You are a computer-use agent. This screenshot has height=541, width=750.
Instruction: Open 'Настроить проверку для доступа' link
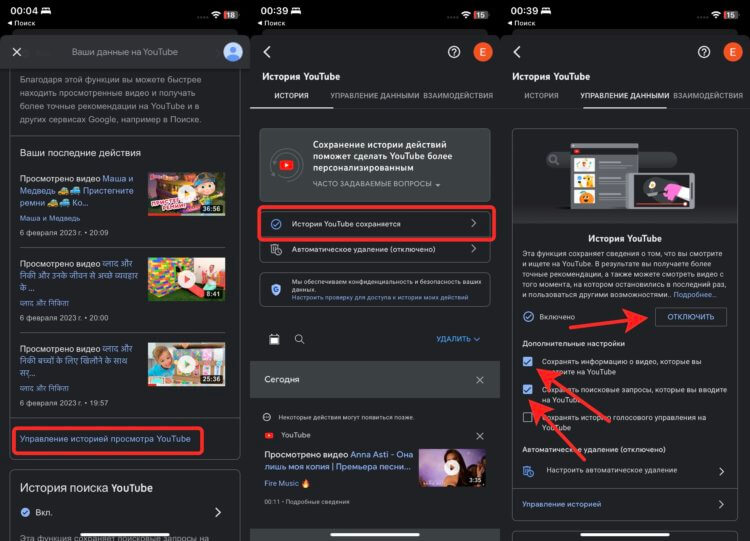380,298
